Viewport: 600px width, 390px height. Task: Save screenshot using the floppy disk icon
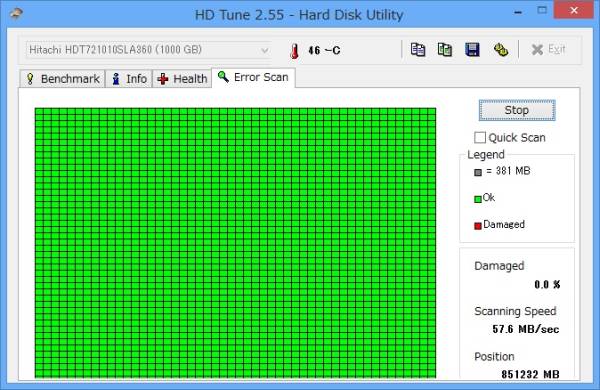coord(472,50)
